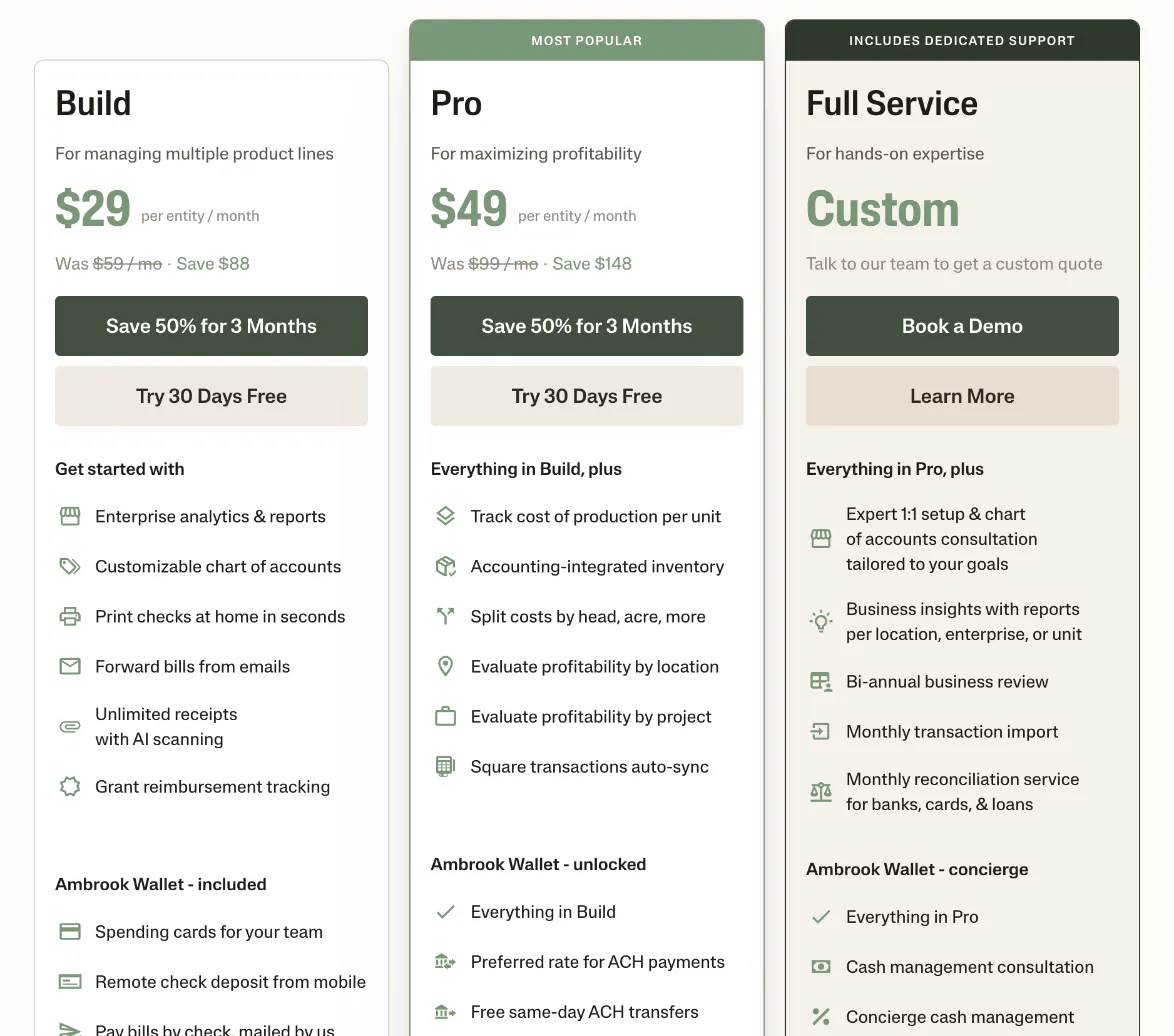
Task: Click the struck-through $59 / mo price
Action: coord(127,263)
